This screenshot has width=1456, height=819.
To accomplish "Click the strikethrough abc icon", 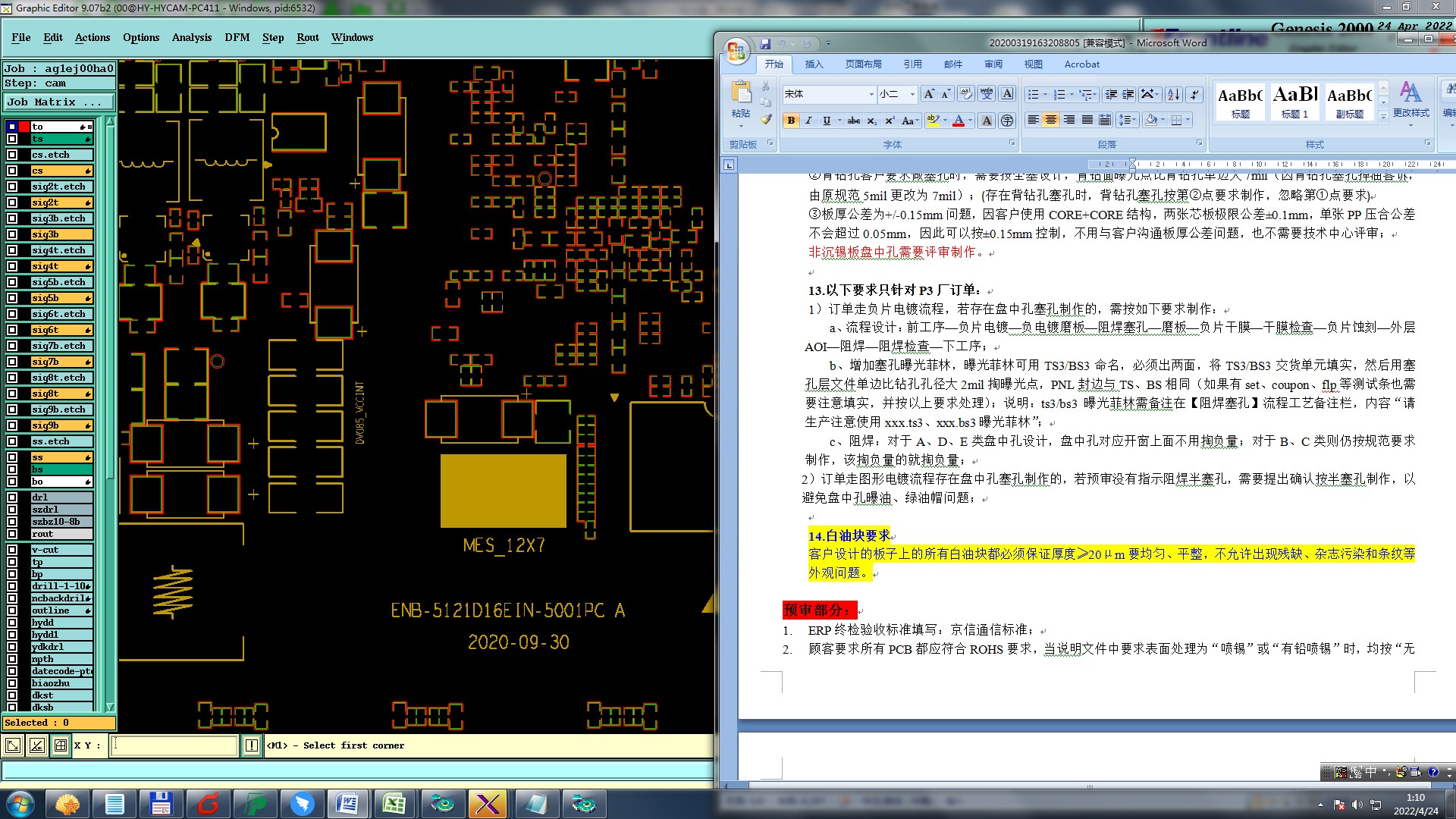I will (x=854, y=121).
